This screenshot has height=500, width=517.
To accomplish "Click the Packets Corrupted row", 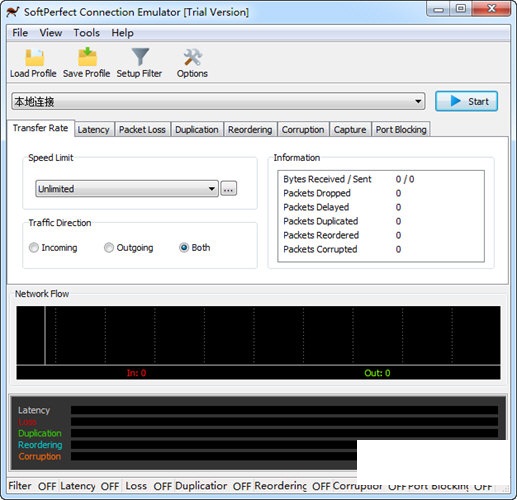I will coord(342,249).
